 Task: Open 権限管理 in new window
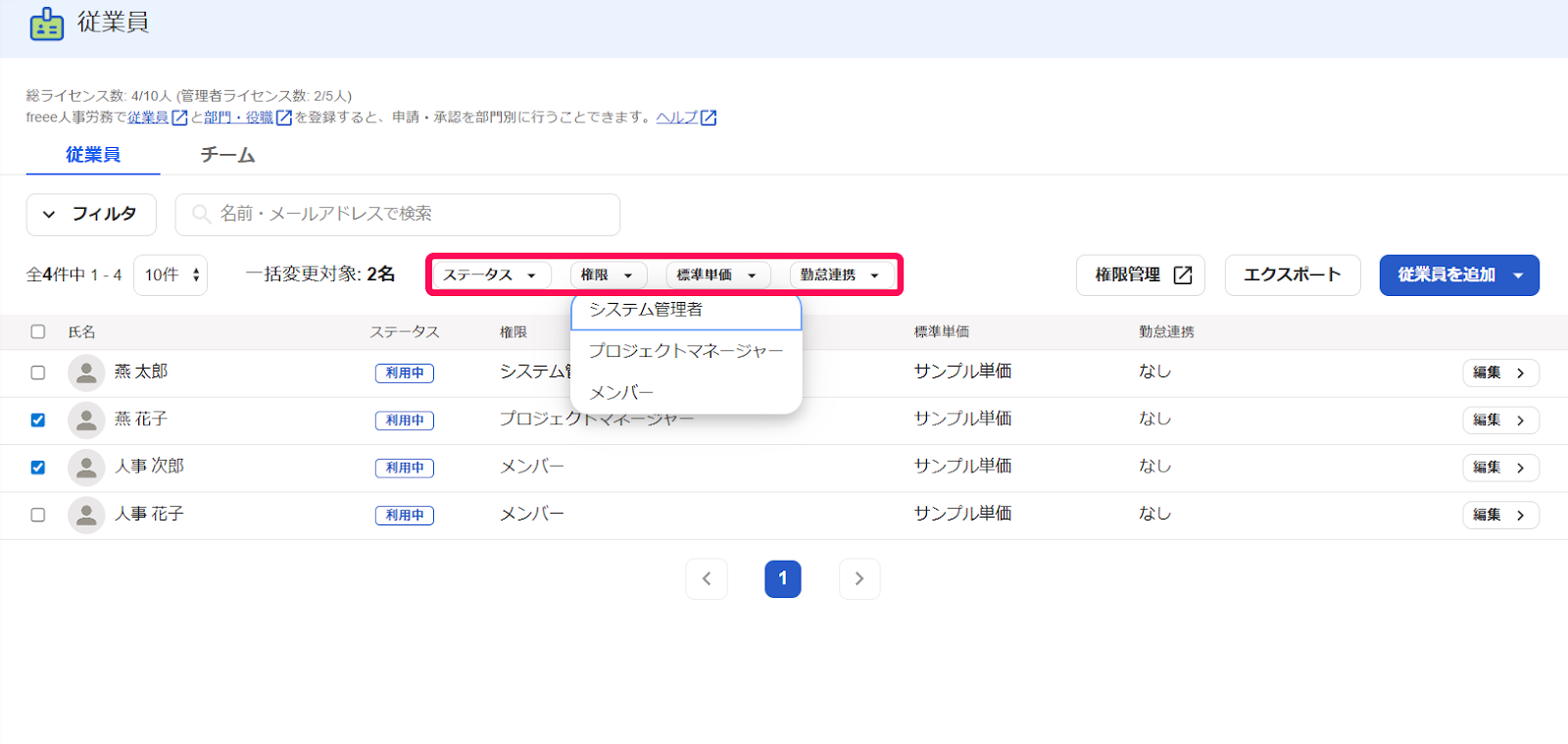coord(1141,275)
